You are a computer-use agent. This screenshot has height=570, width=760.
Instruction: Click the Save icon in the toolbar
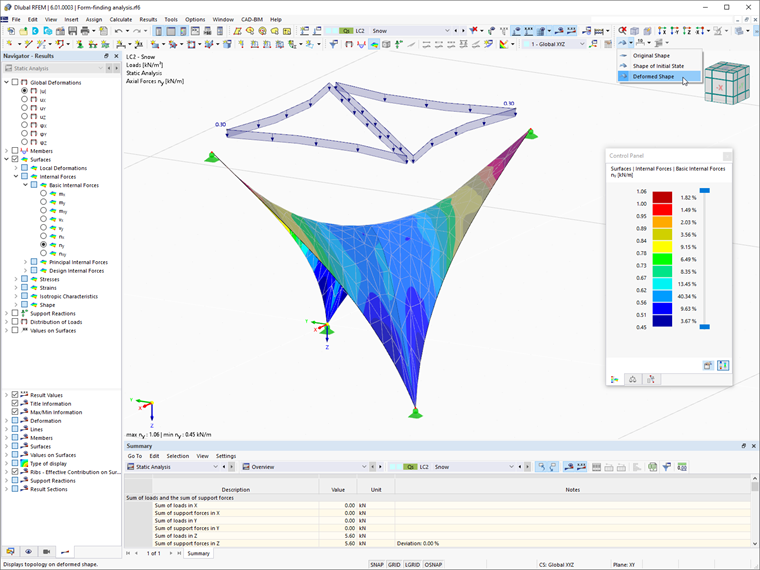point(72,31)
